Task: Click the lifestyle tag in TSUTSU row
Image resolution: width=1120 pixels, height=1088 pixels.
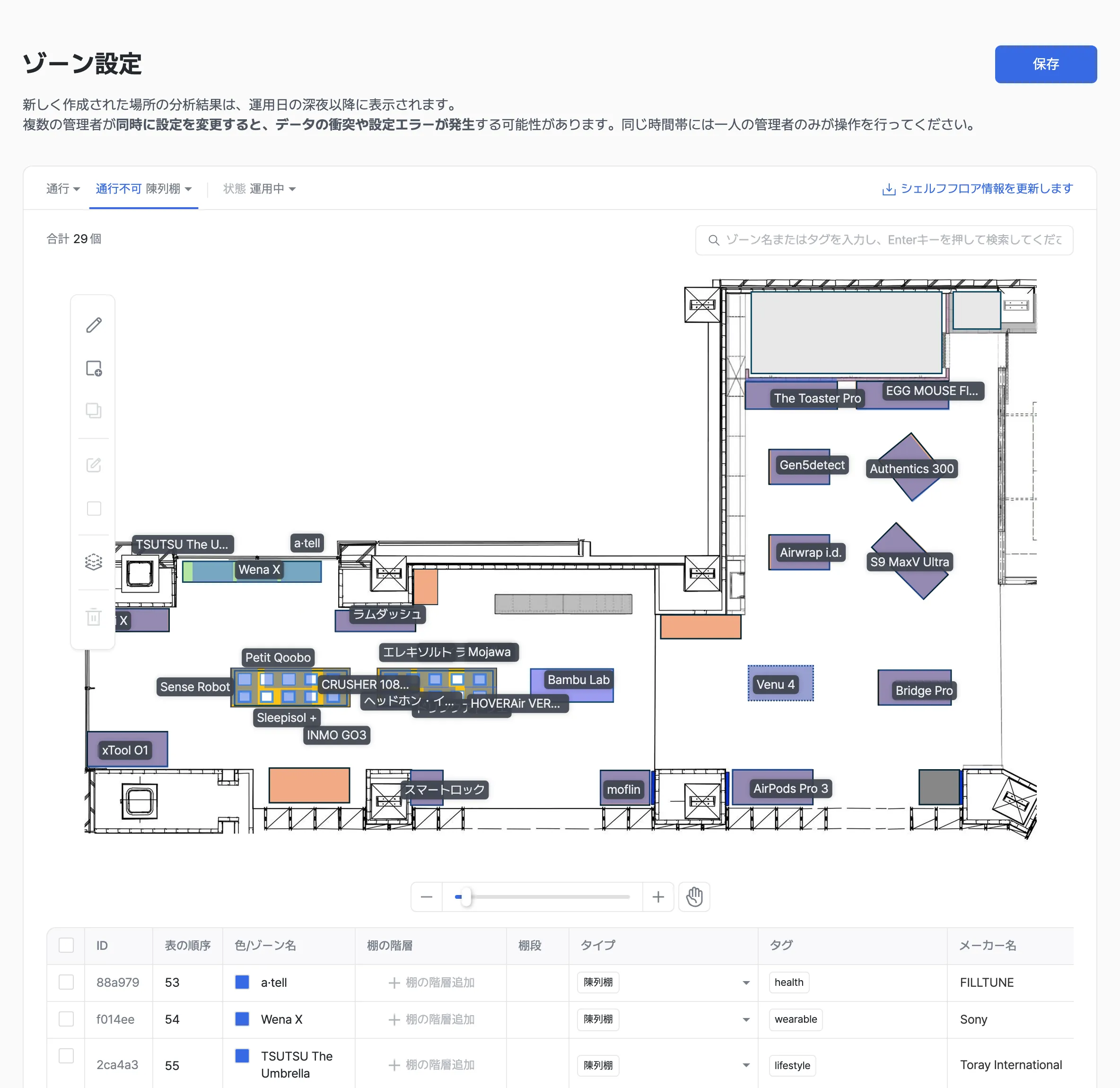Action: pos(792,1066)
